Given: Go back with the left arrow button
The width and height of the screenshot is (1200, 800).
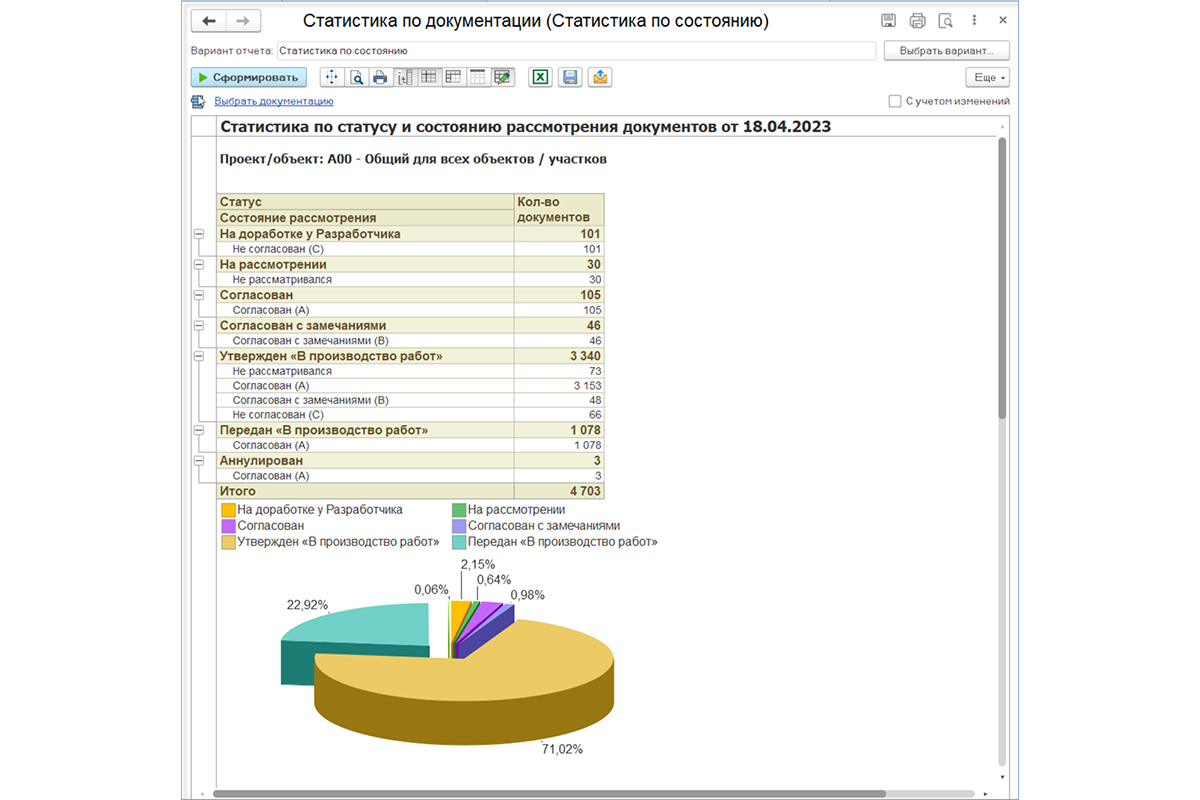Looking at the screenshot, I should pos(208,21).
